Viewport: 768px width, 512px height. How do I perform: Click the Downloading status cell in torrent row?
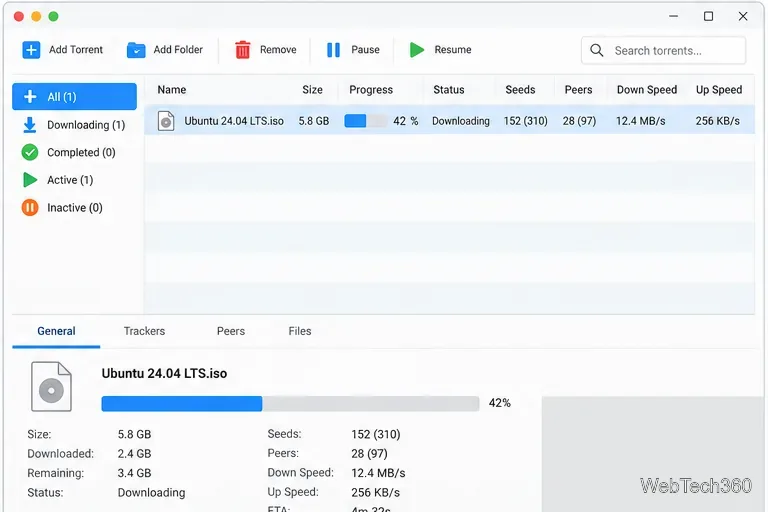tap(461, 121)
